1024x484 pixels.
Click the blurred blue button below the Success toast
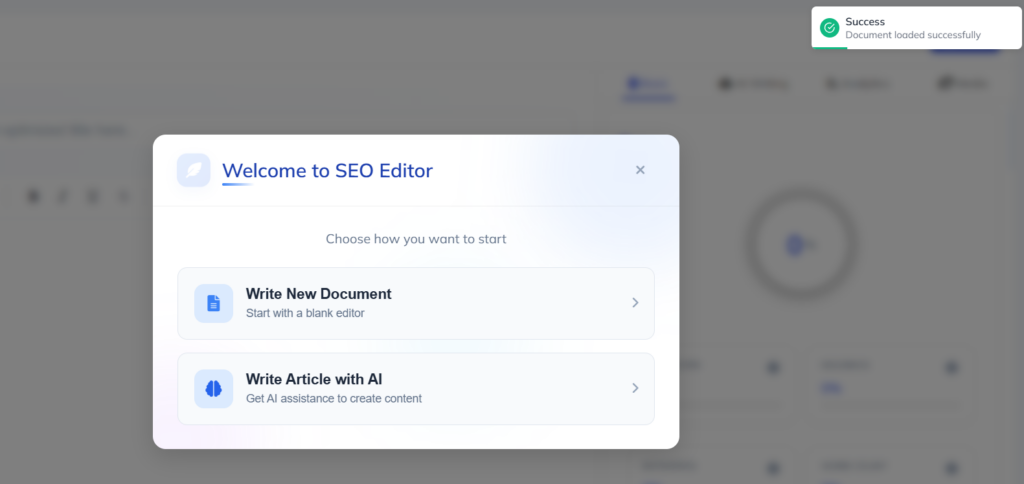(965, 52)
